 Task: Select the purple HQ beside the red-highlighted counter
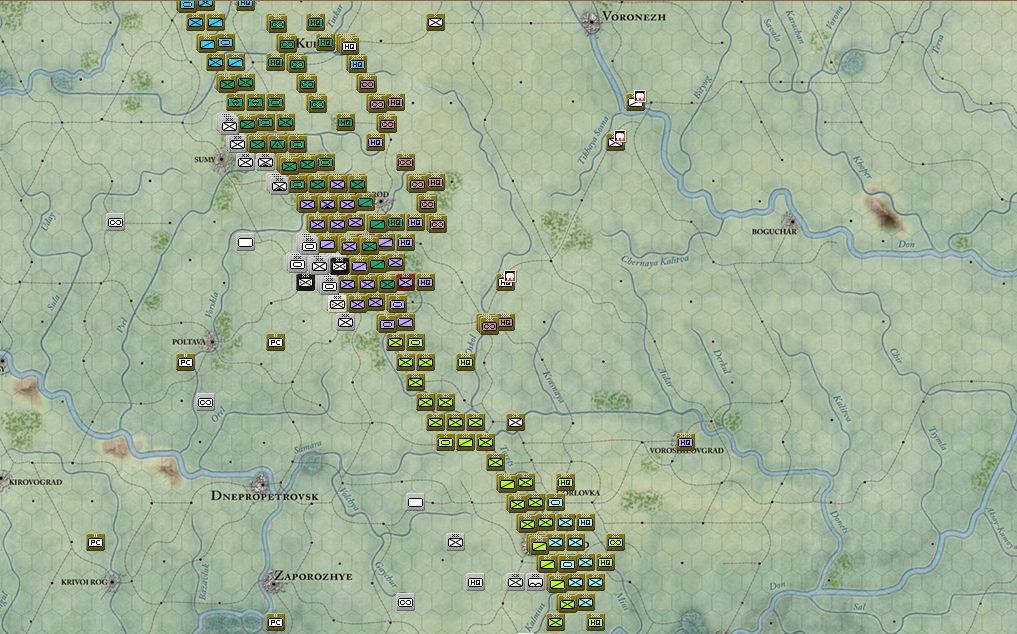coord(425,282)
